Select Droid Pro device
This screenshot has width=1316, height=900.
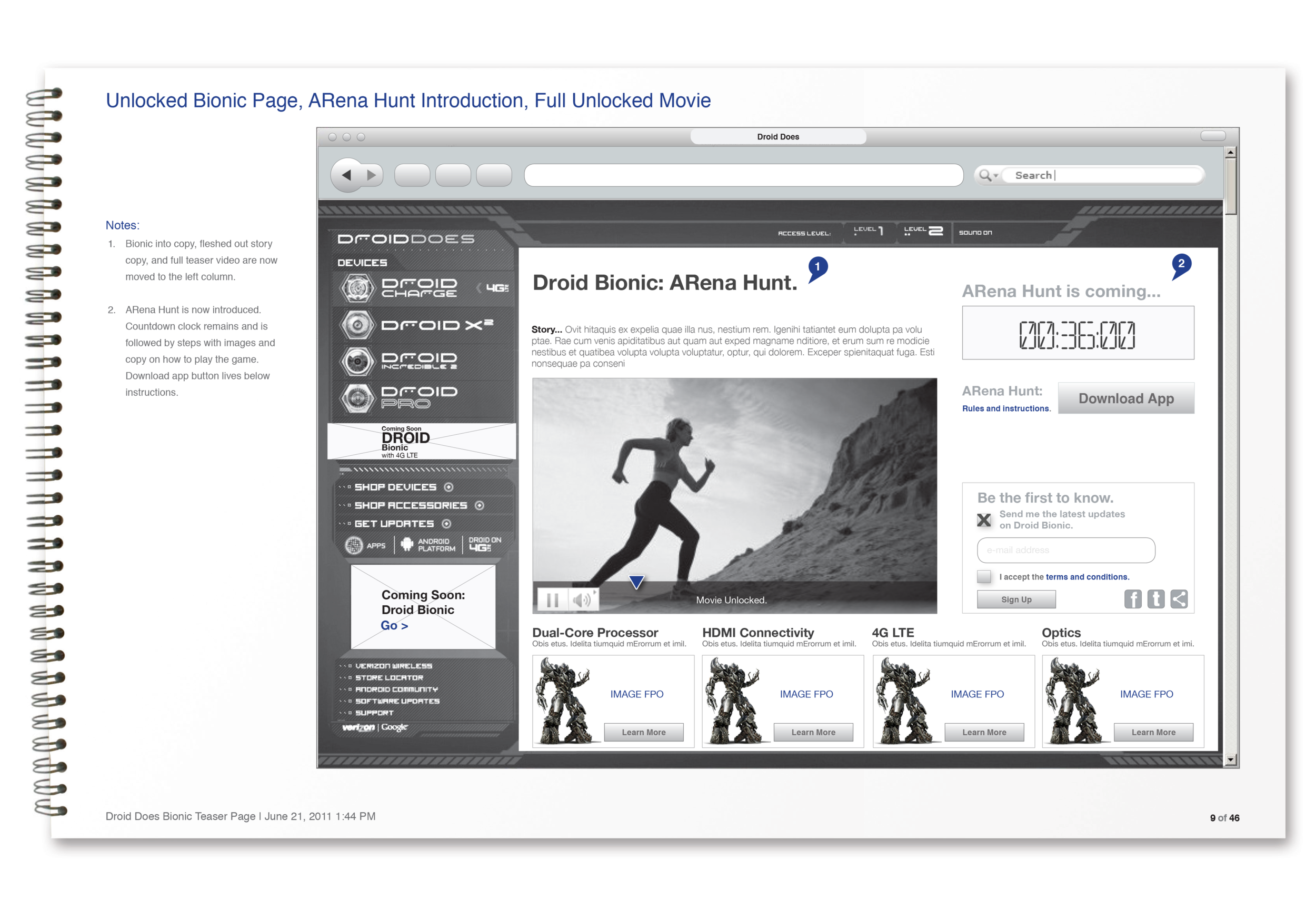tap(424, 397)
